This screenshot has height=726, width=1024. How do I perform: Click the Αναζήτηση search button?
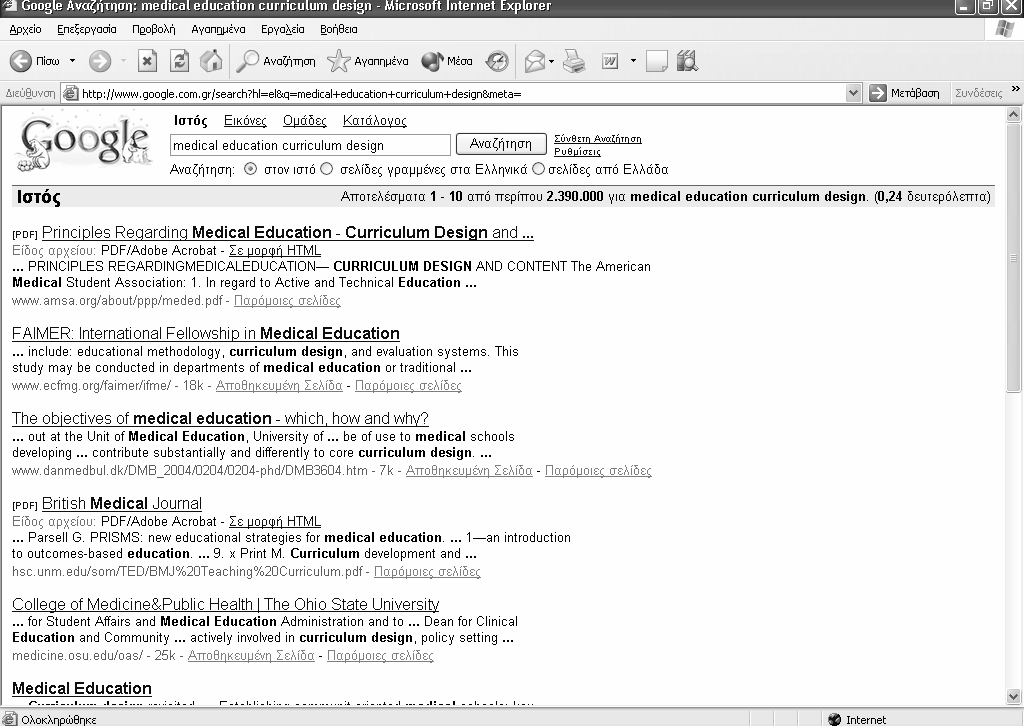501,144
